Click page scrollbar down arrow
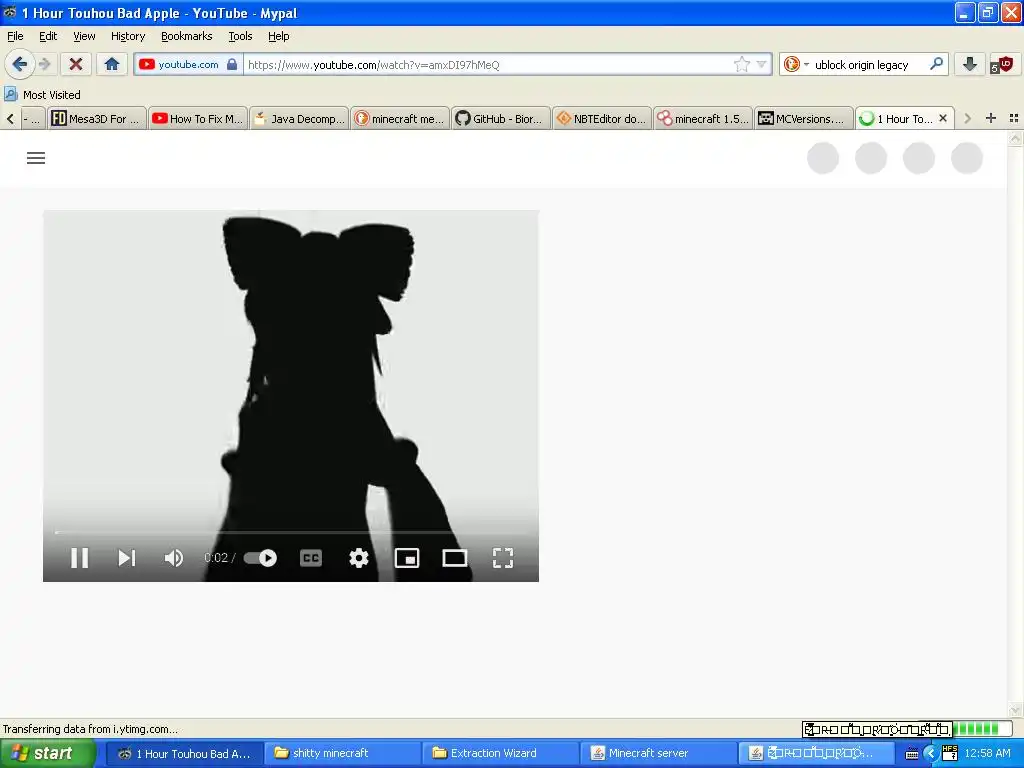1024x768 pixels. coord(1015,710)
